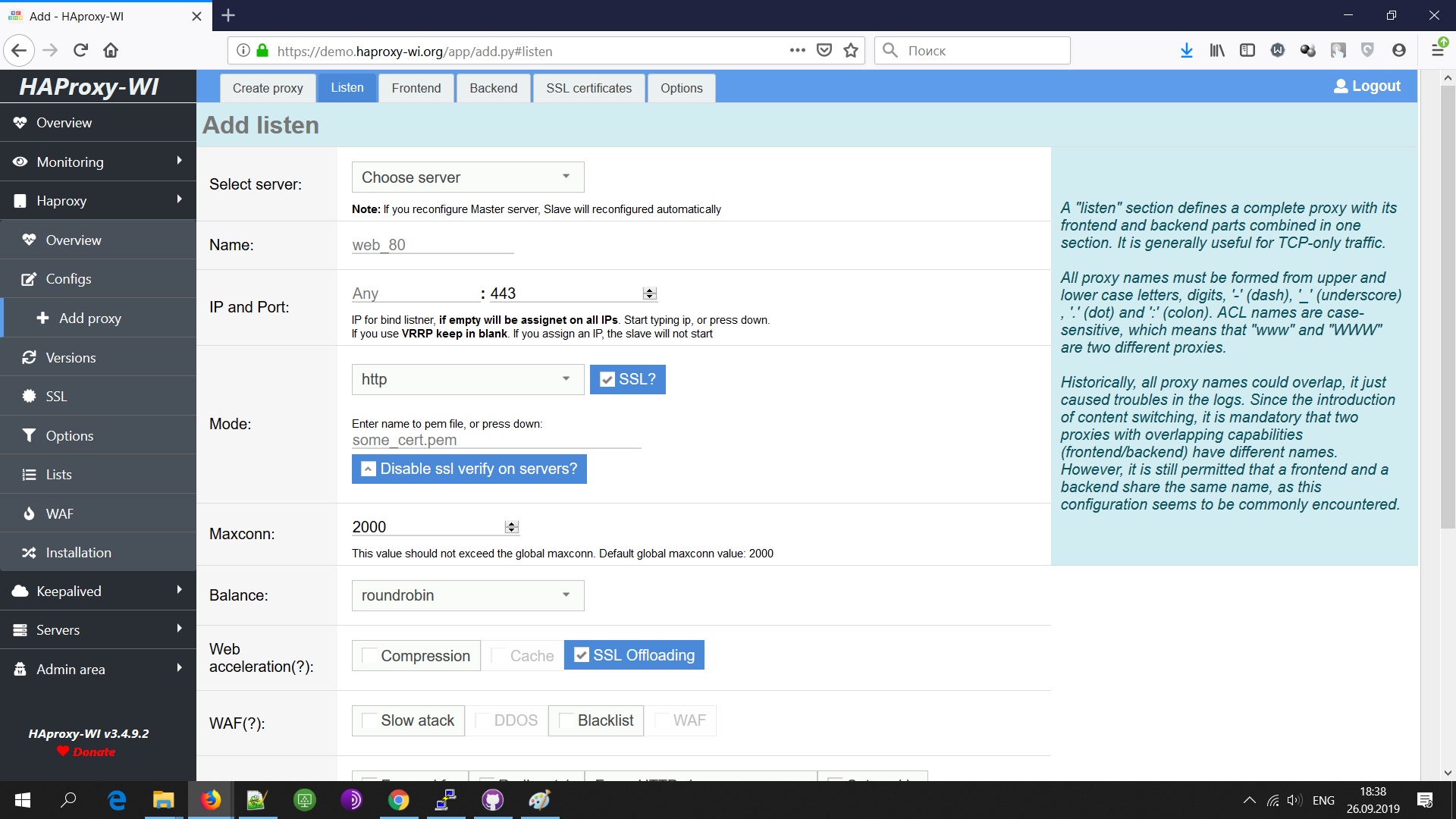Click the Keepalived cloud icon
Screen dimensions: 1456x819
pyautogui.click(x=20, y=591)
